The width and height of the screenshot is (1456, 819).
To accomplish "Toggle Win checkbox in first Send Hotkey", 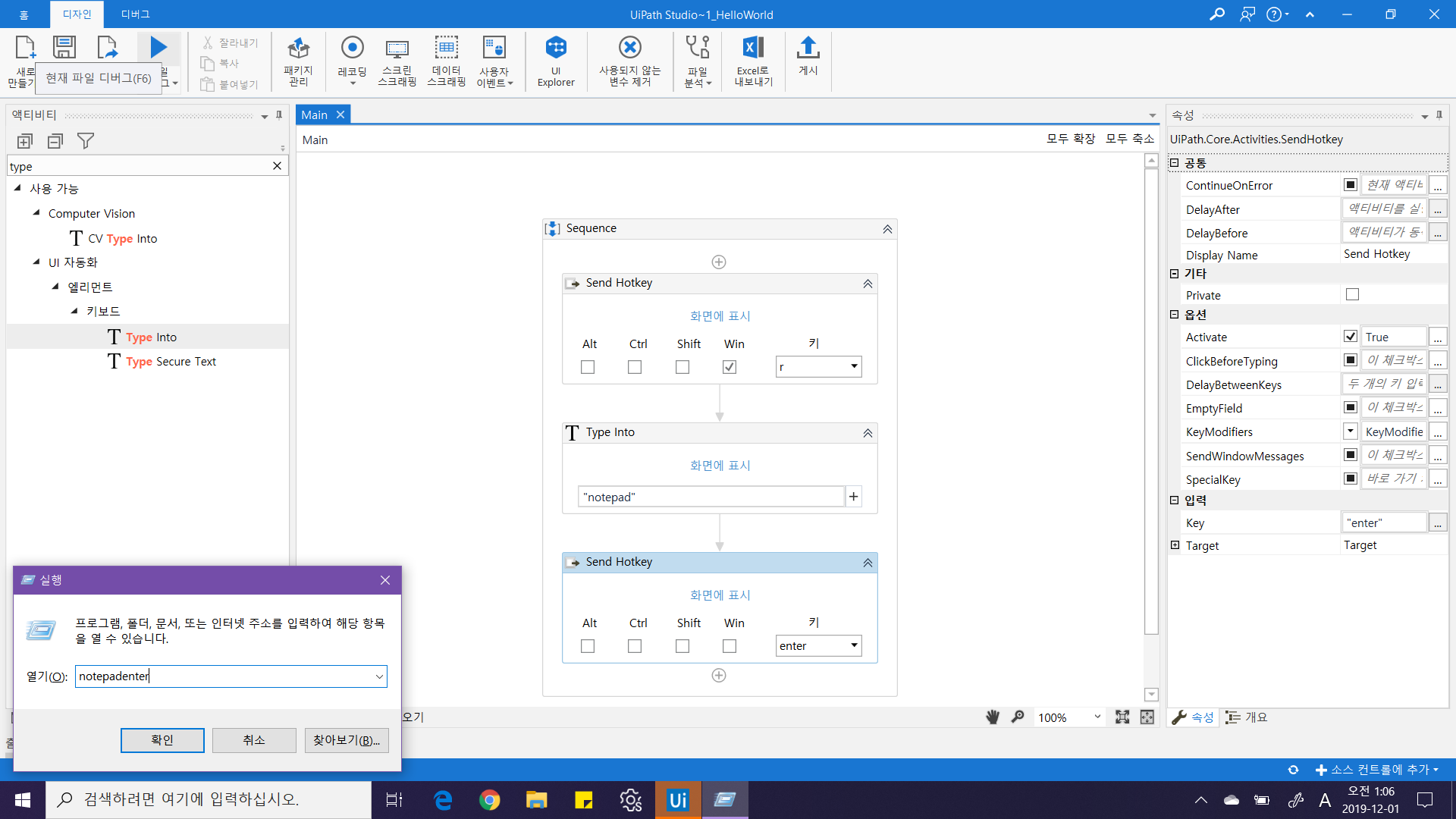I will click(730, 367).
